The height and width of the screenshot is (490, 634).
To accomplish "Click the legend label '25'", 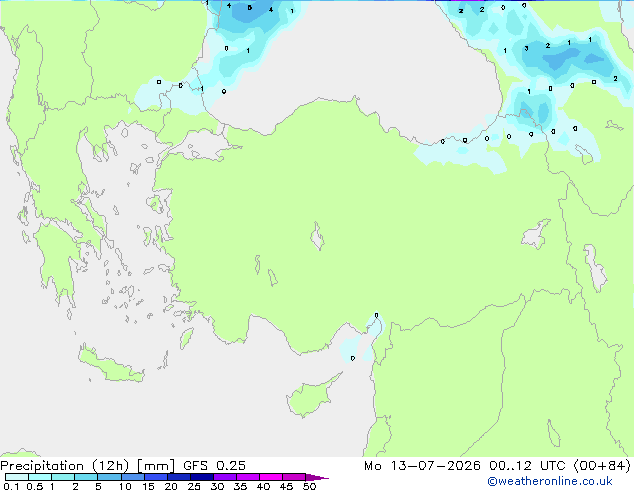I will click(194, 486).
